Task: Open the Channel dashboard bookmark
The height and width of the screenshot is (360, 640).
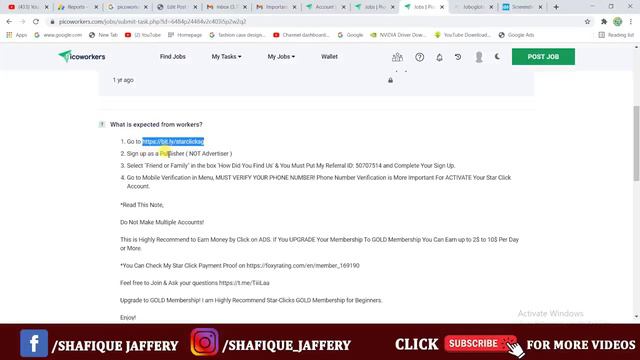Action: [301, 35]
